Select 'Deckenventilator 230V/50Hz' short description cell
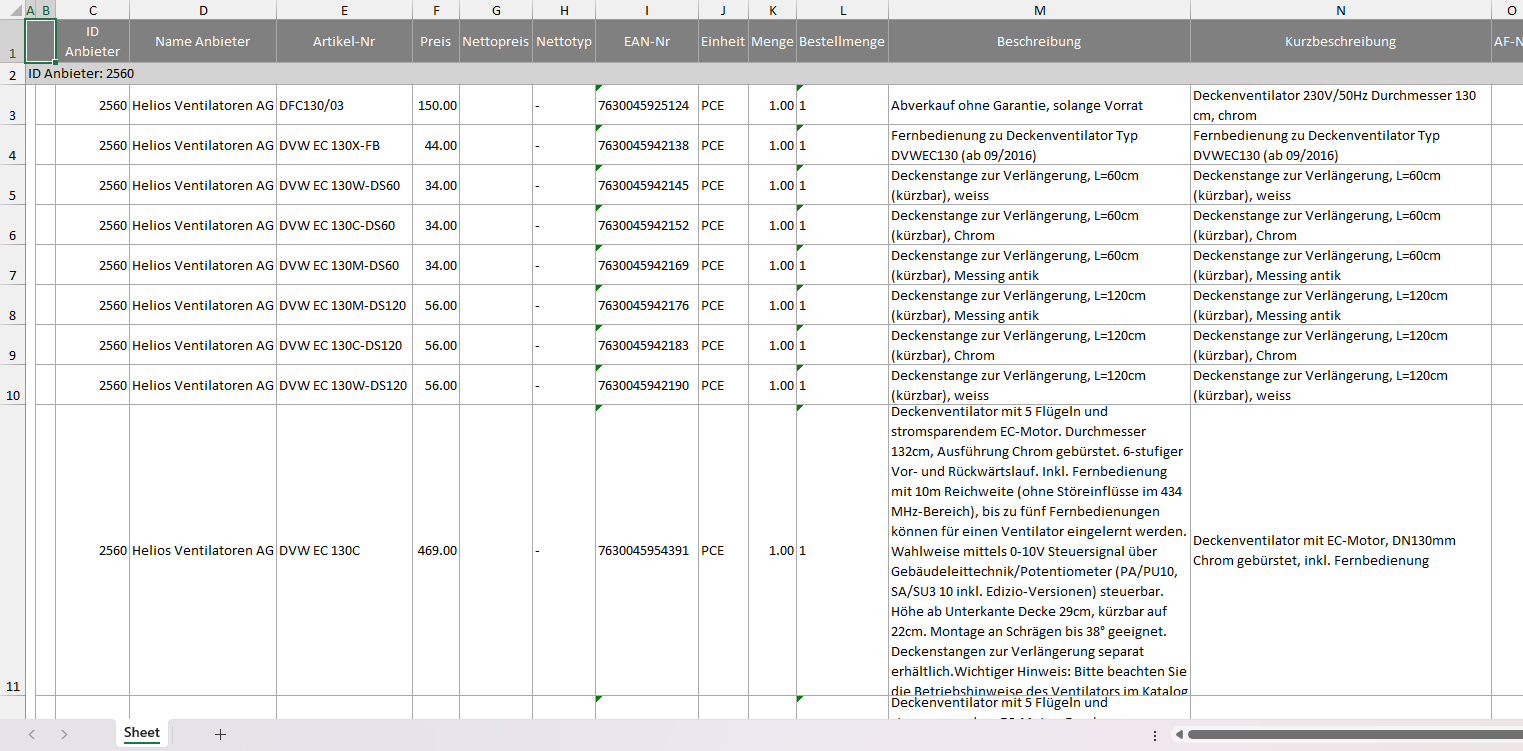Screen dimensions: 1523x751 click(x=1340, y=105)
